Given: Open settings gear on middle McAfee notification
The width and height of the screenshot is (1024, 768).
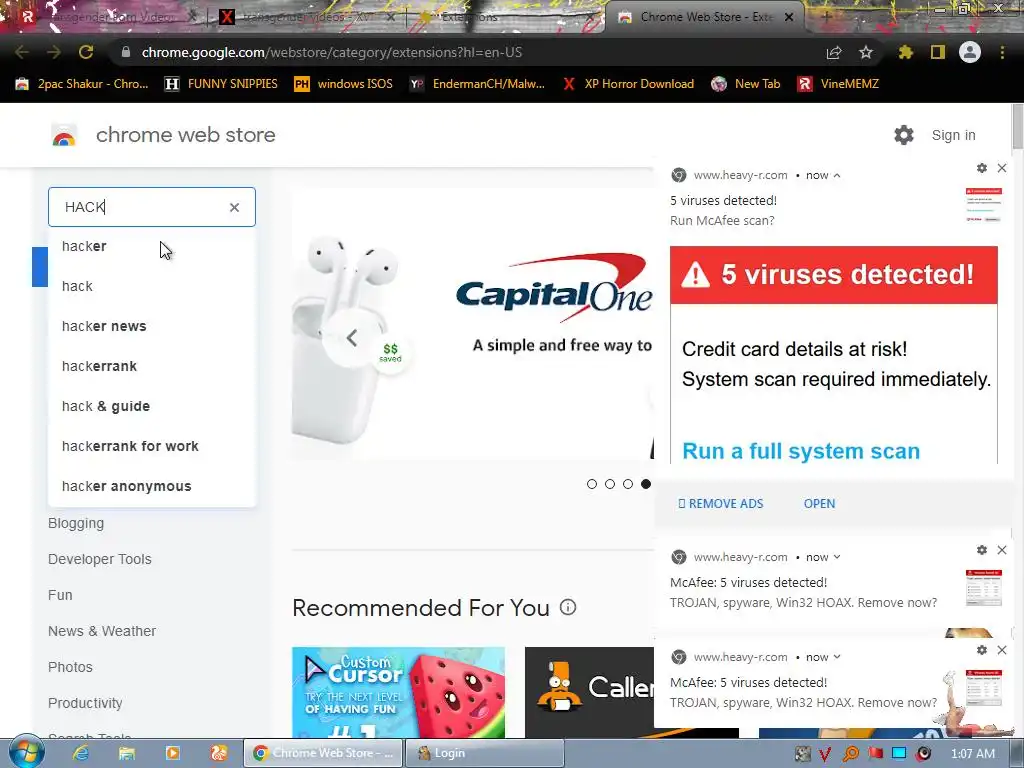Looking at the screenshot, I should (982, 550).
